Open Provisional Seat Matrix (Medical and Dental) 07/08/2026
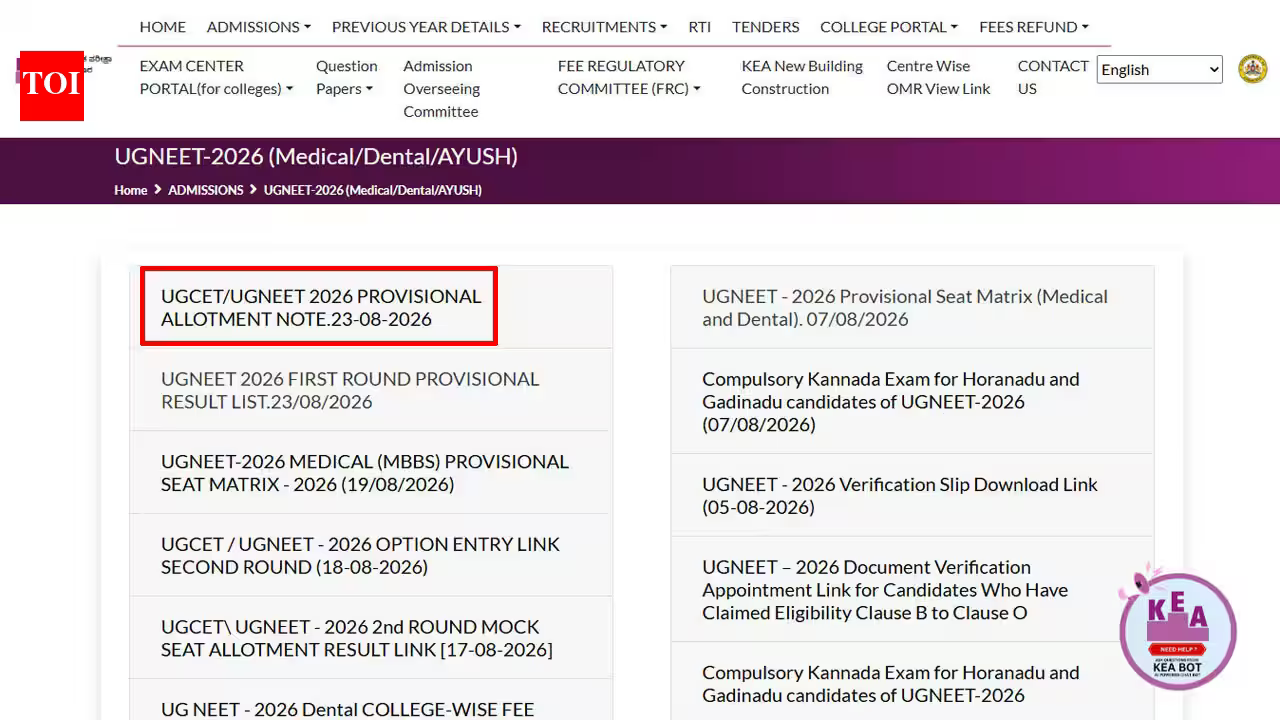This screenshot has width=1280, height=720. click(x=905, y=308)
